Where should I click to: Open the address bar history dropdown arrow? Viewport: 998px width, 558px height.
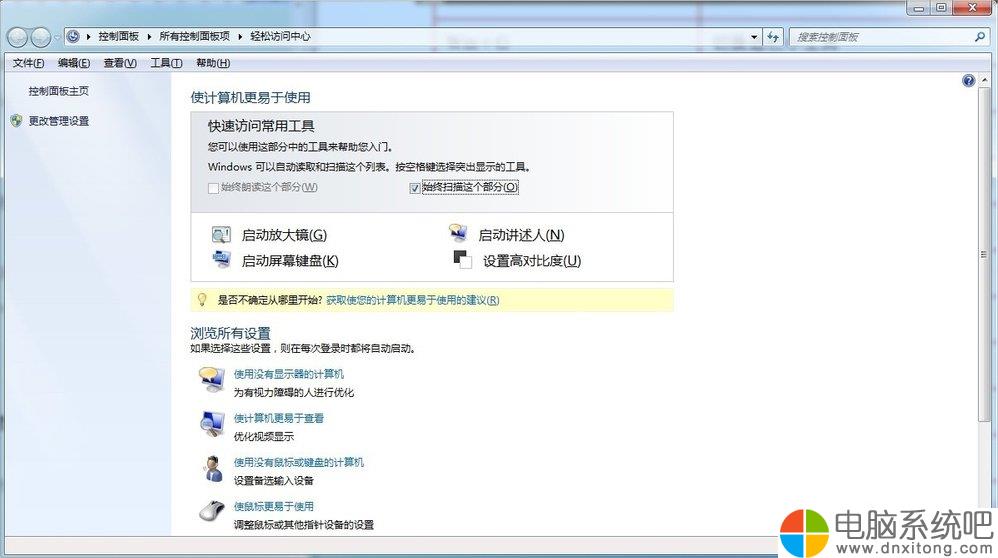[755, 37]
